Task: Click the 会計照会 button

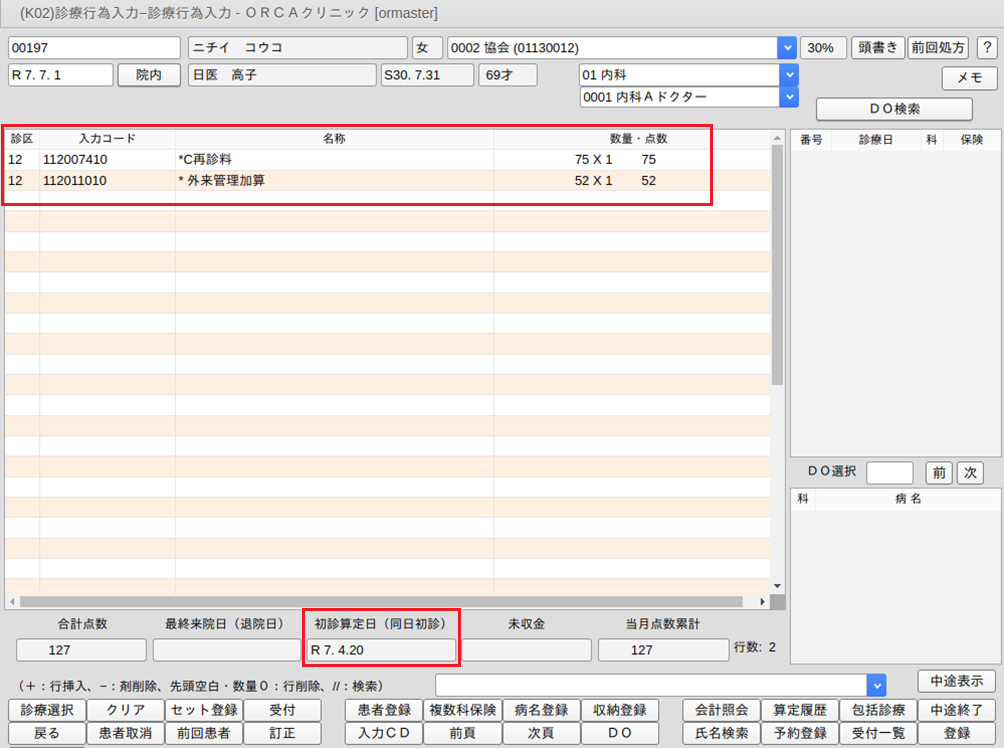Action: (721, 710)
